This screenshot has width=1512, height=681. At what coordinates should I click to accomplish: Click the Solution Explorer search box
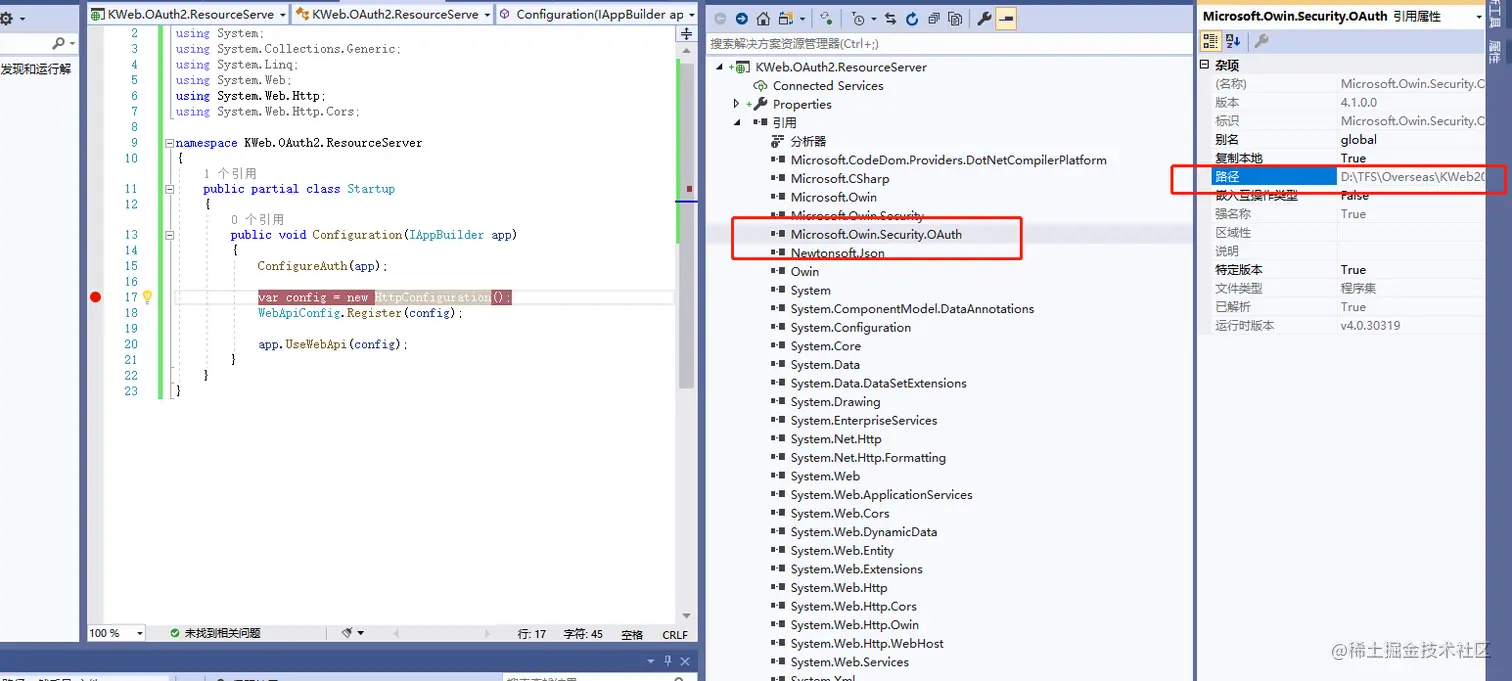pos(948,44)
